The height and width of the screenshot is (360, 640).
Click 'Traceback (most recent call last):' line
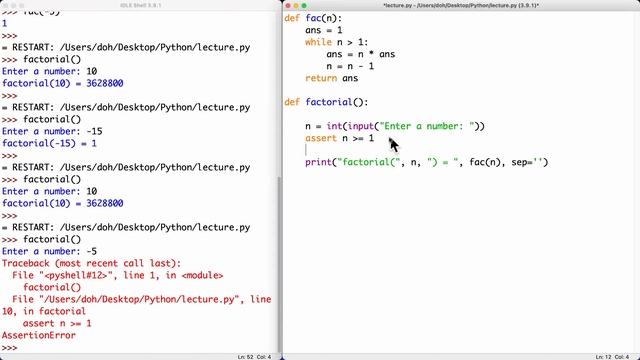point(91,263)
